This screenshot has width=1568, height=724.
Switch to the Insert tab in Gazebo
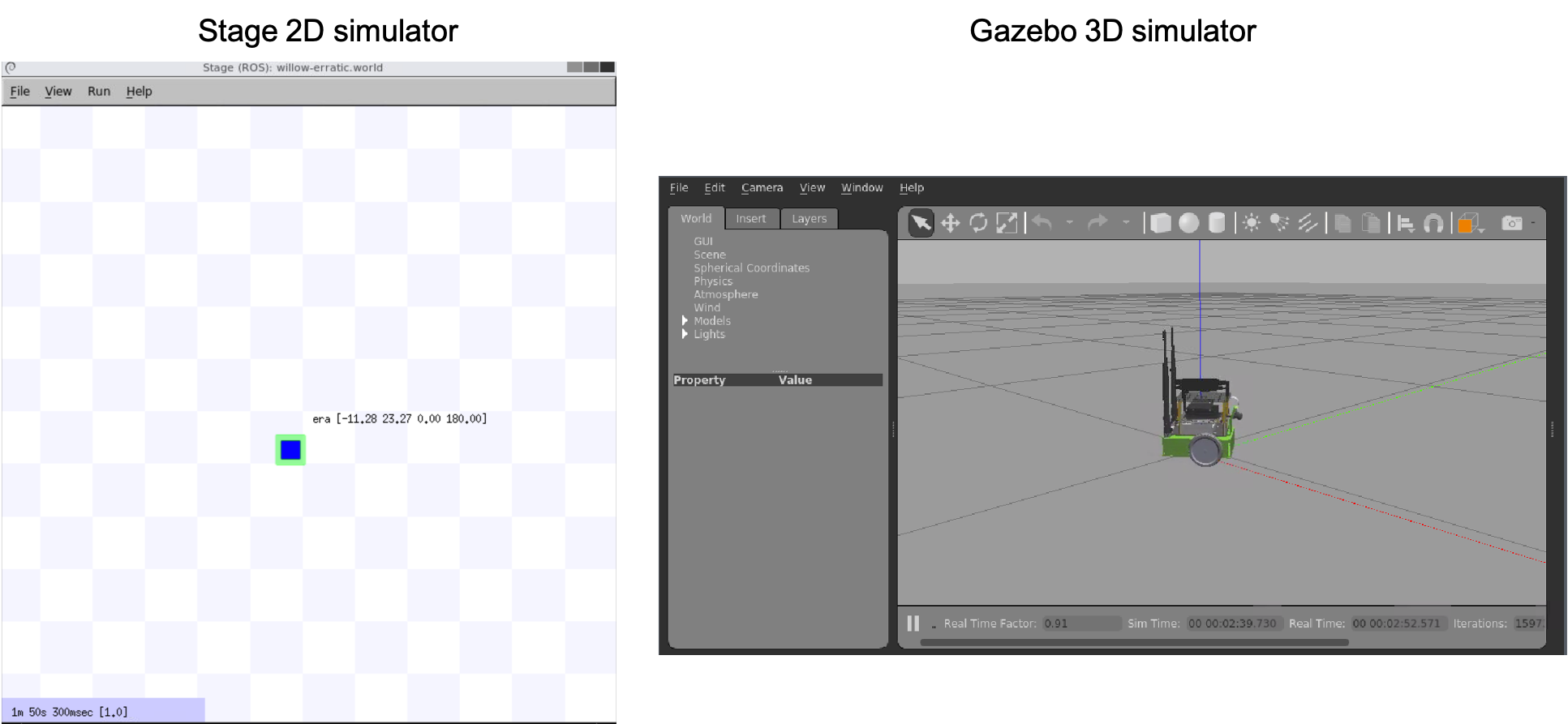click(751, 219)
